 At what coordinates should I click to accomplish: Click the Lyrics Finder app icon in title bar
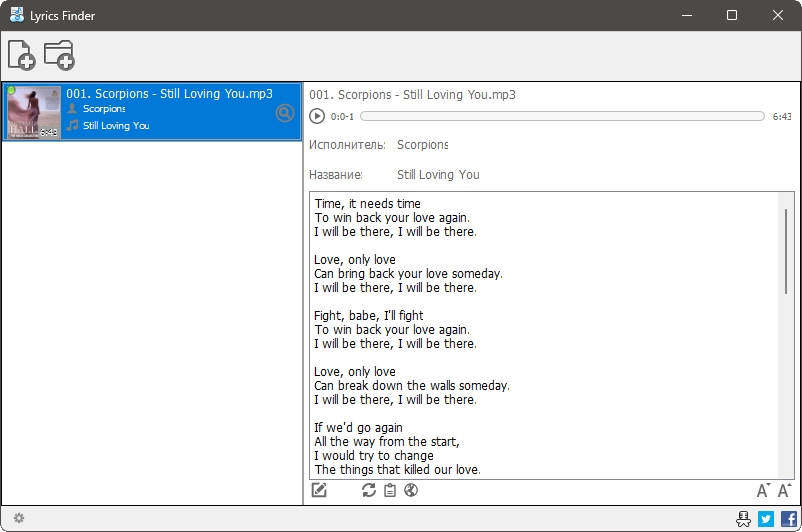coord(17,15)
